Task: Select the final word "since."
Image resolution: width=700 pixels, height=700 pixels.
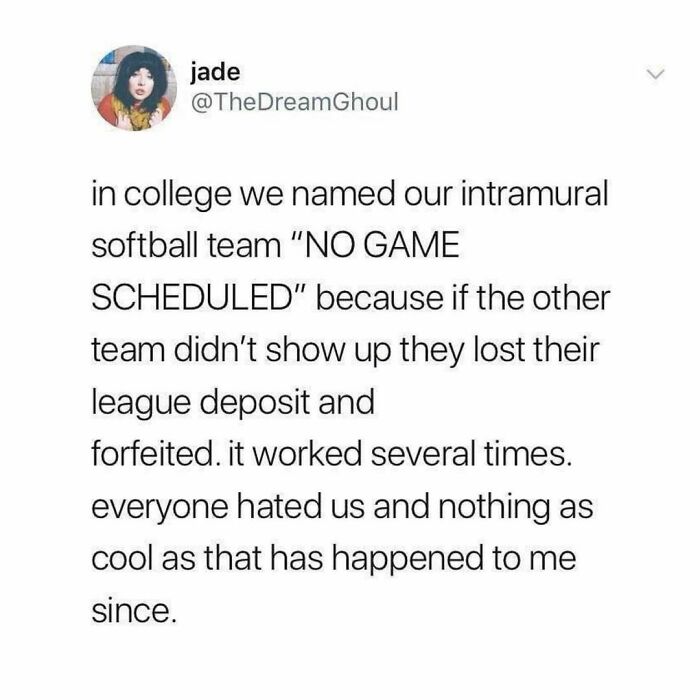Action: pyautogui.click(x=134, y=611)
